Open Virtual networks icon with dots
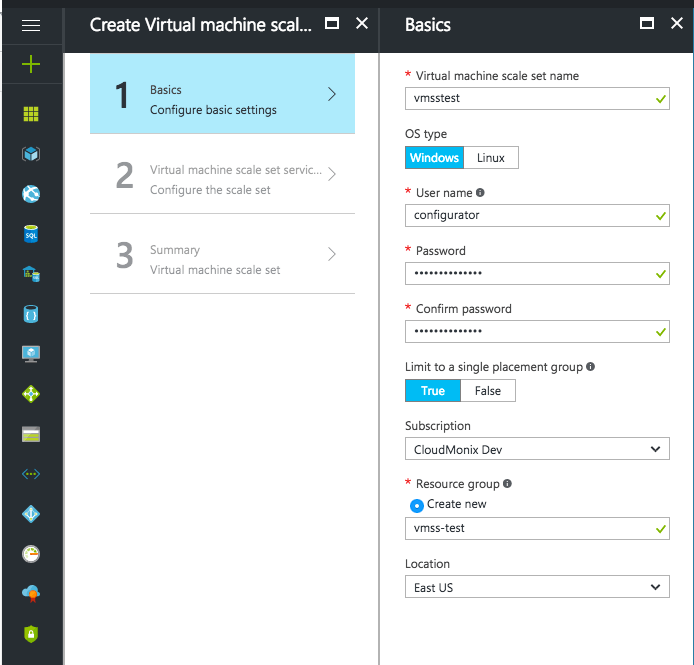 [x=31, y=474]
